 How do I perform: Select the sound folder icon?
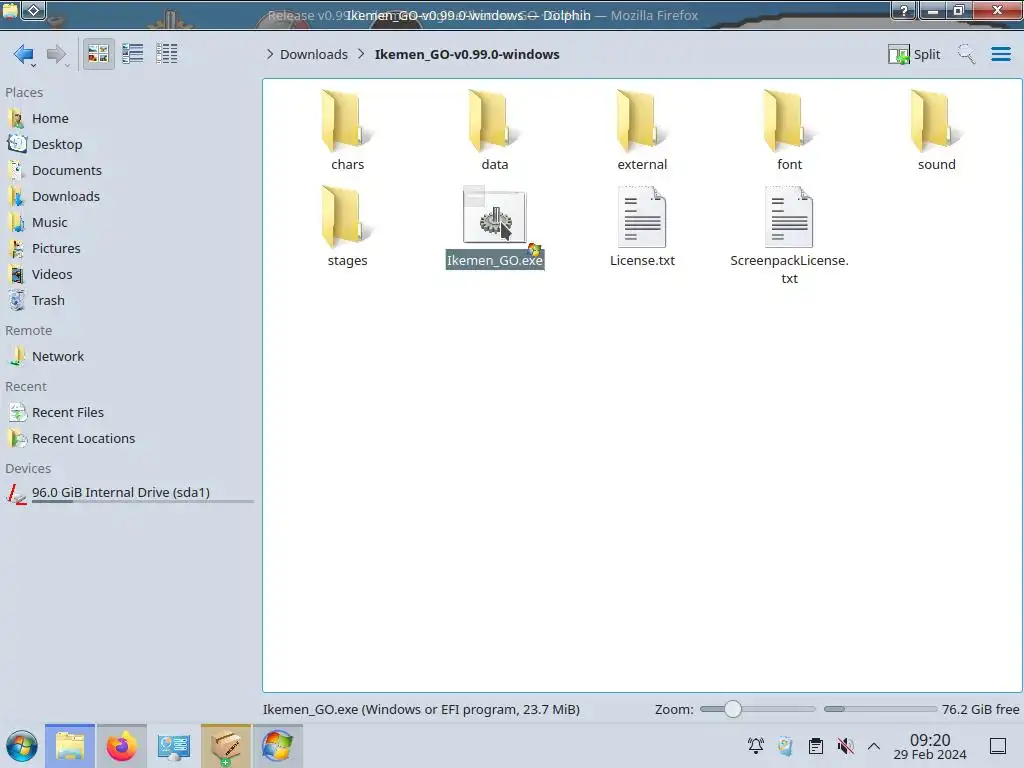[936, 121]
